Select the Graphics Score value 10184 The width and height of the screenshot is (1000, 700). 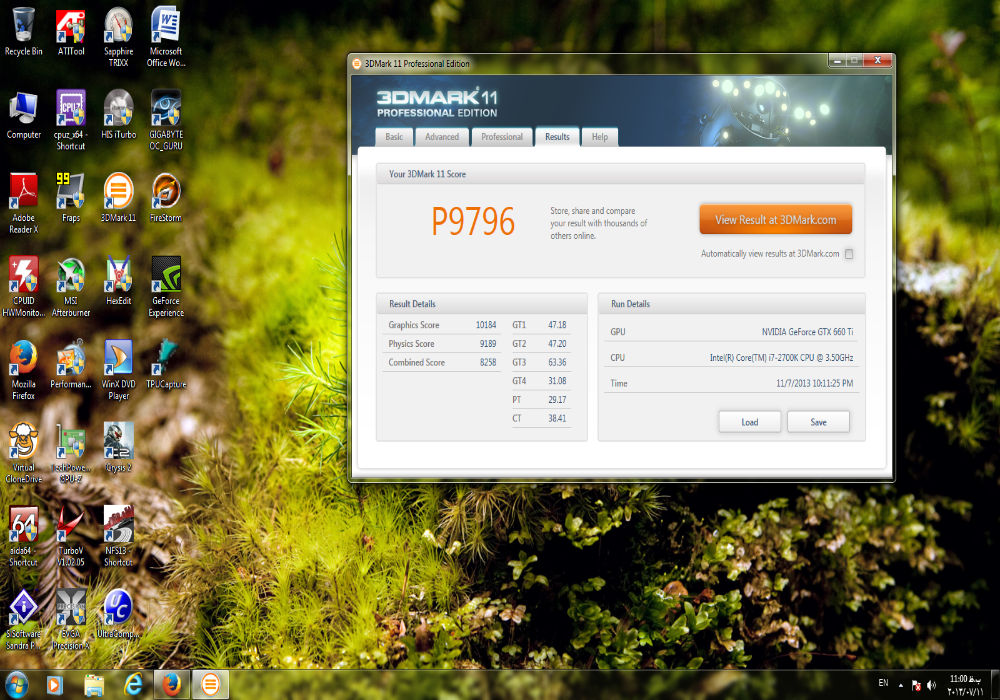pyautogui.click(x=486, y=325)
